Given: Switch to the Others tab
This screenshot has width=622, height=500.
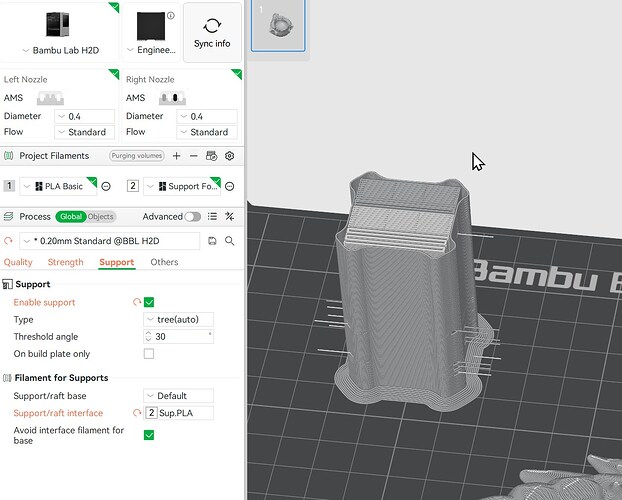Looking at the screenshot, I should click(164, 262).
